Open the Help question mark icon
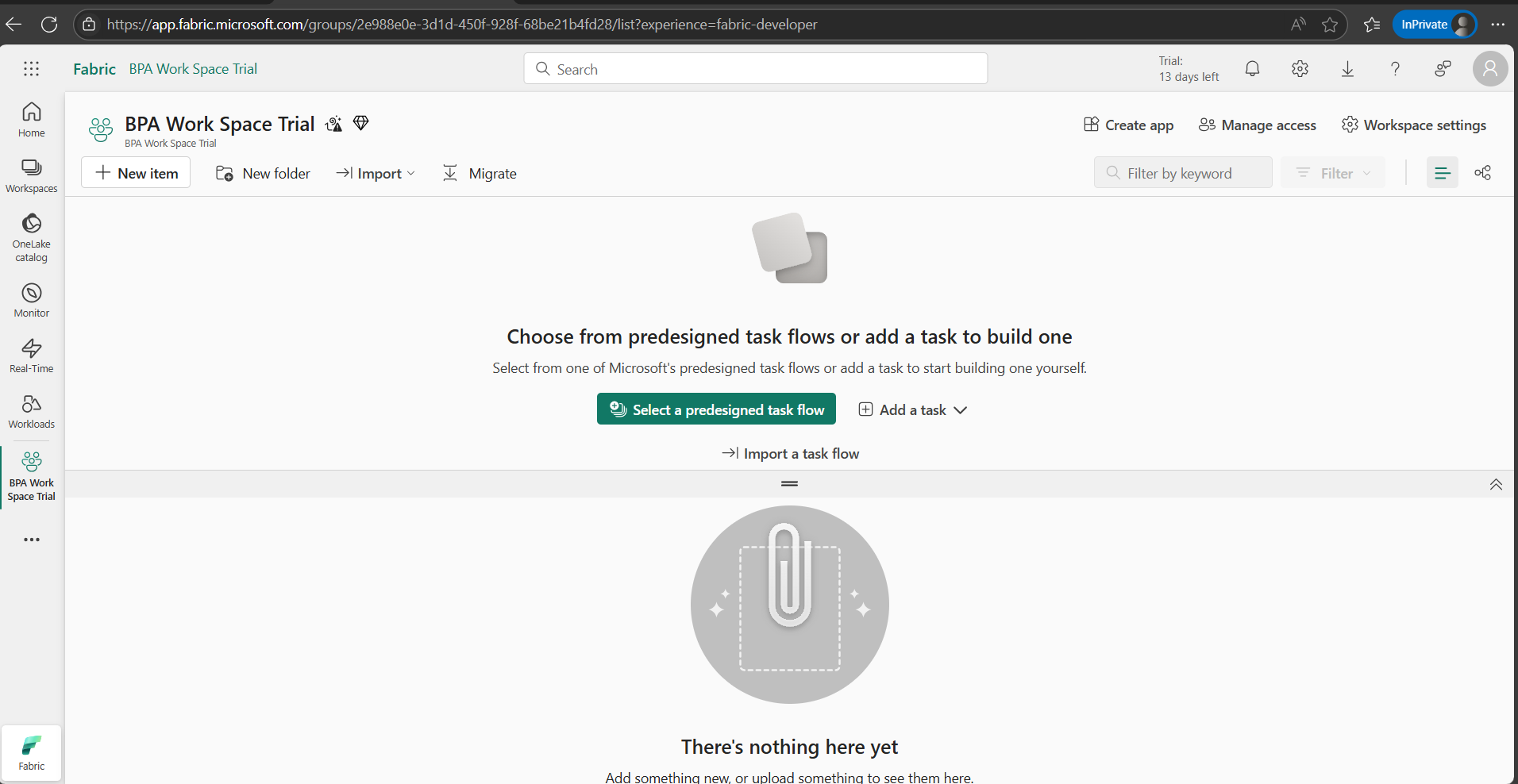The image size is (1518, 784). (x=1395, y=69)
